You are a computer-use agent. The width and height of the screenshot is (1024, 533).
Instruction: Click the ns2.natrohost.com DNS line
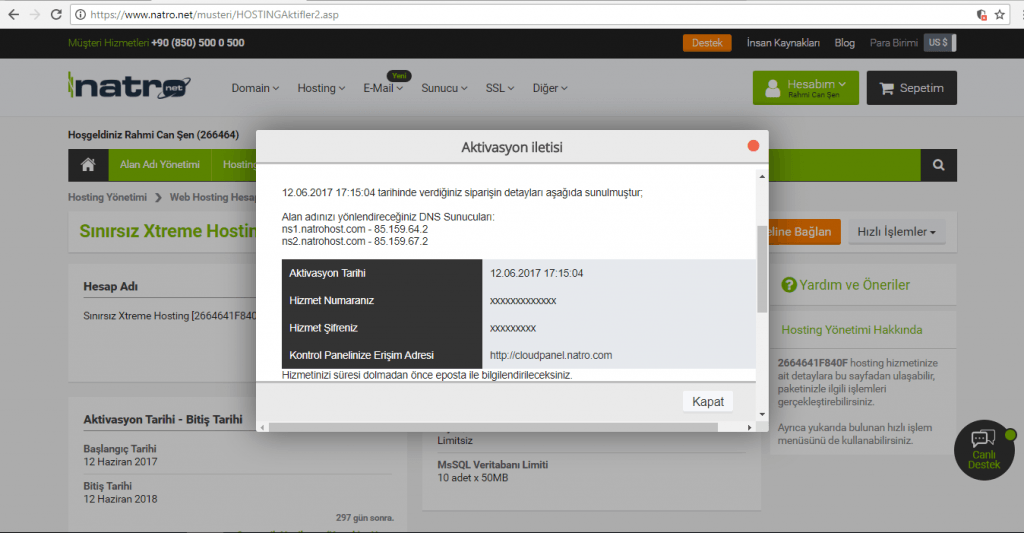[x=355, y=242]
